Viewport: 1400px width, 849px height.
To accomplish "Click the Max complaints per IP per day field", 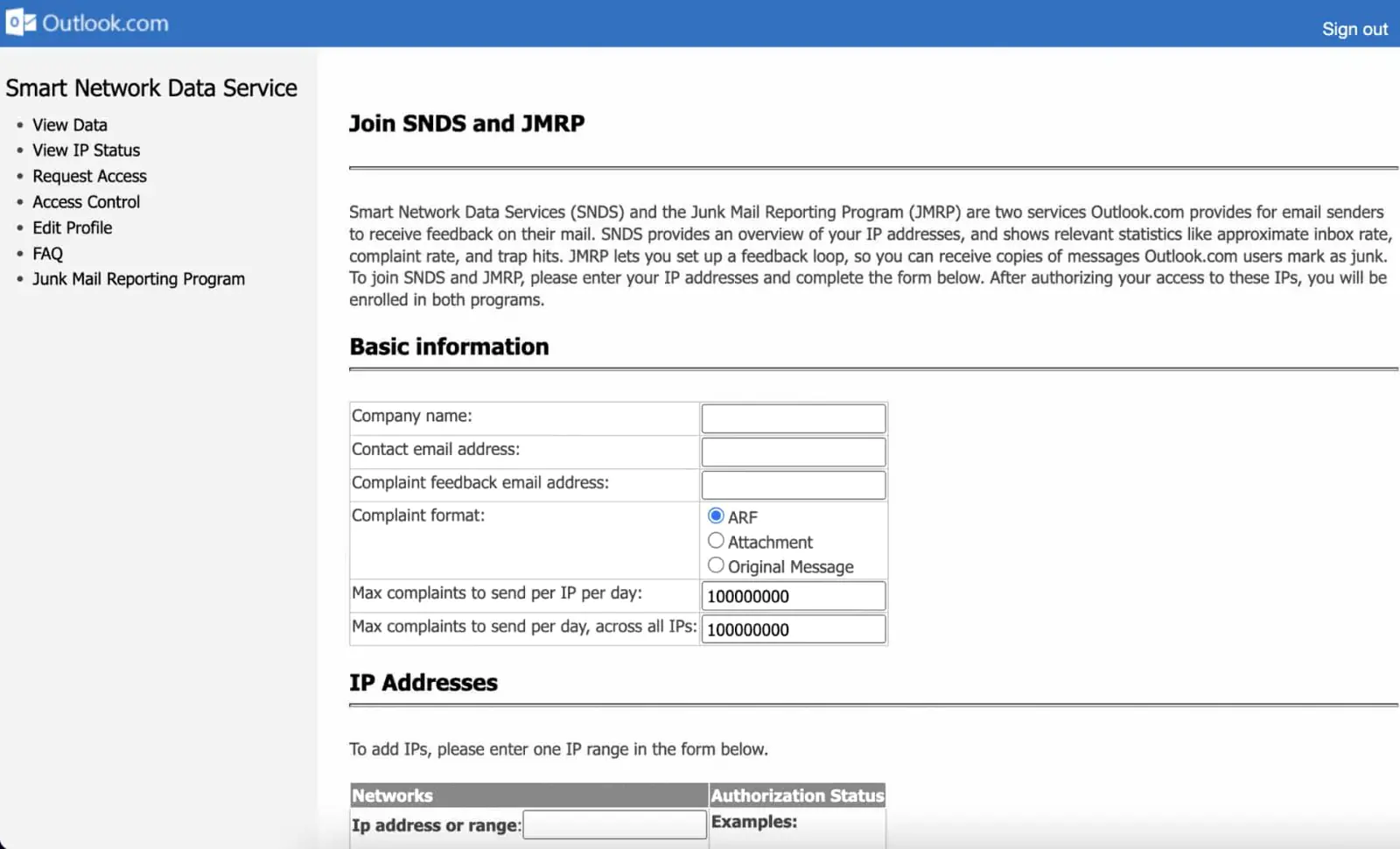I will coord(794,596).
